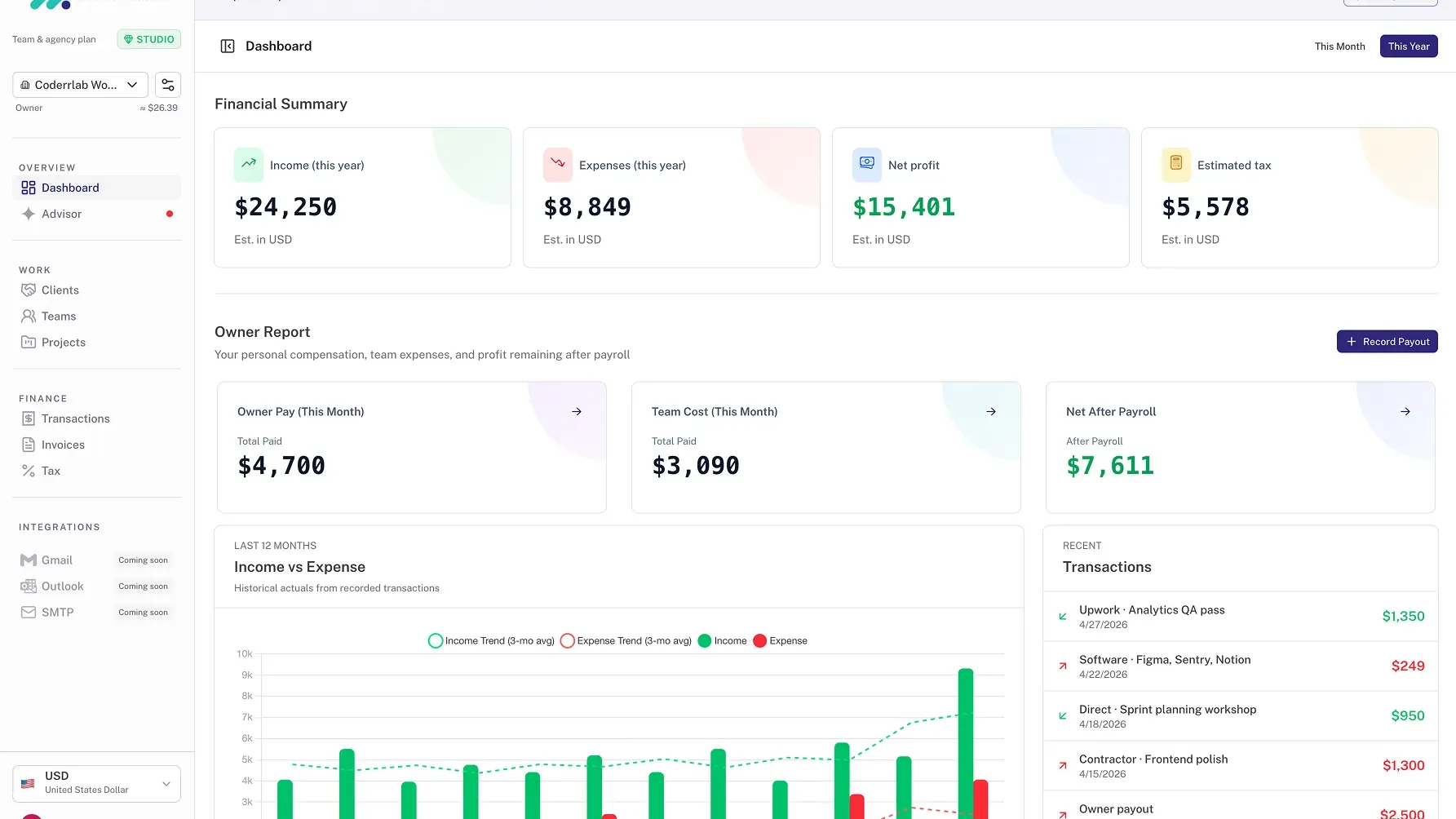Viewport: 1456px width, 819px height.
Task: Switch the summary to This Year
Action: [x=1408, y=46]
